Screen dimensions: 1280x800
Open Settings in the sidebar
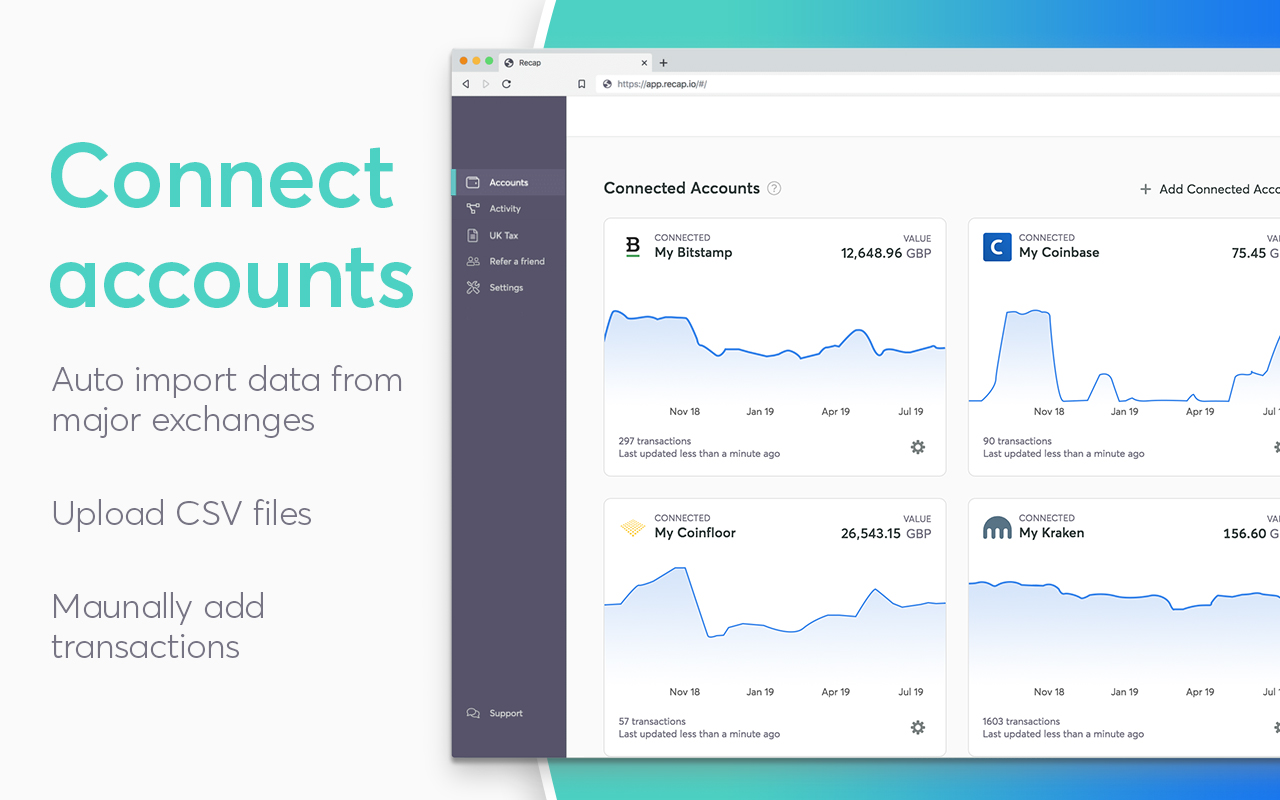tap(509, 287)
